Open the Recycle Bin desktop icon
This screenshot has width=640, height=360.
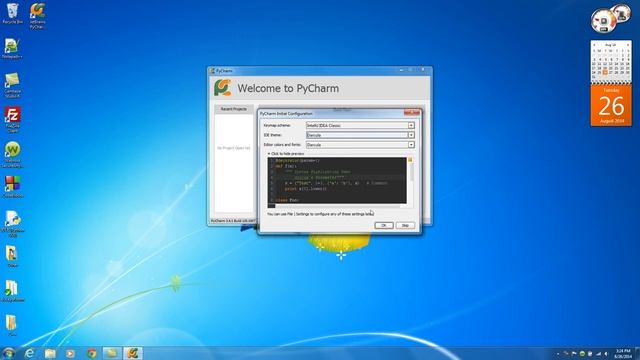point(13,13)
